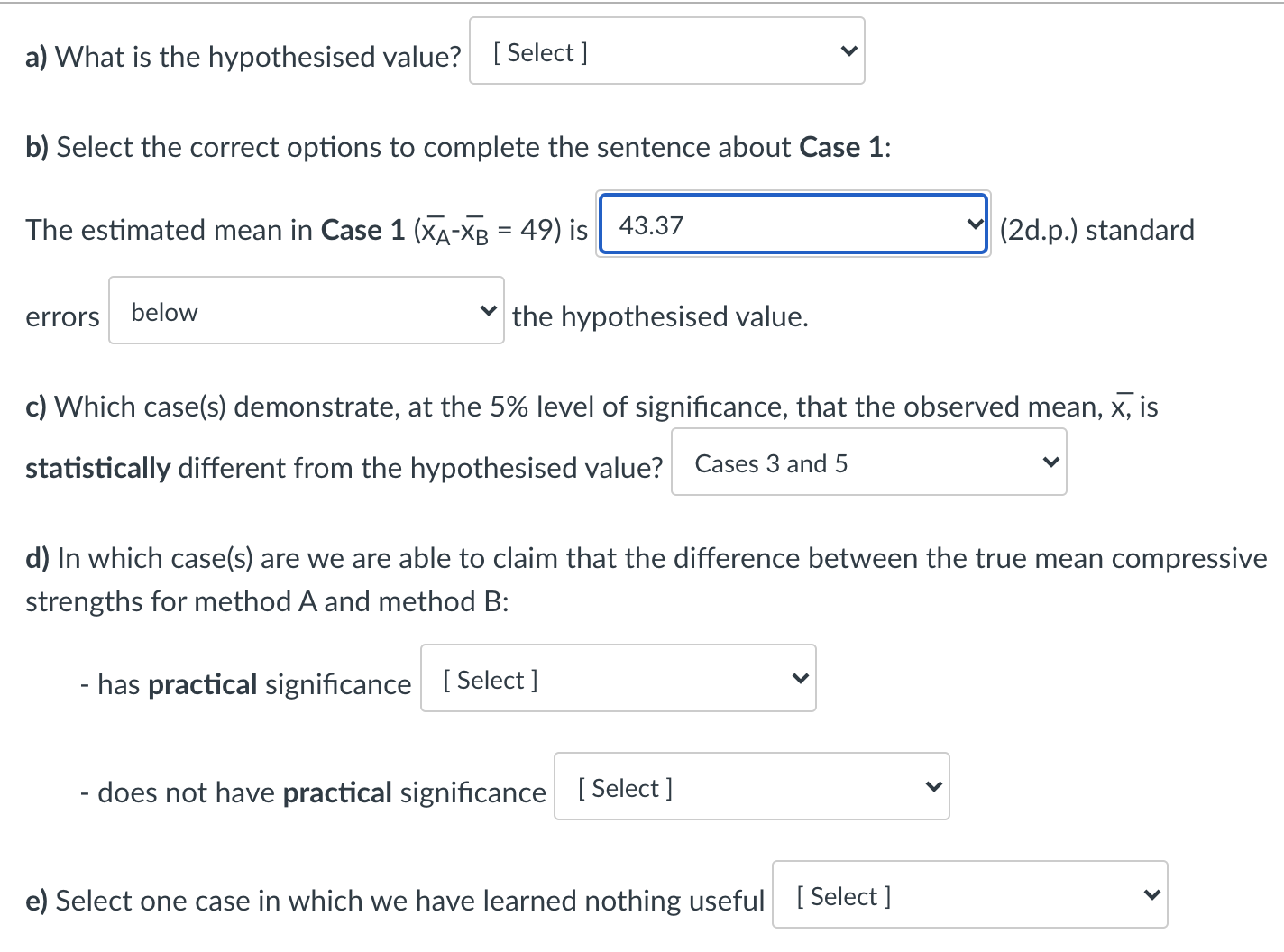
Task: Click the '(2d.p.) standard' text
Action: click(x=1096, y=230)
